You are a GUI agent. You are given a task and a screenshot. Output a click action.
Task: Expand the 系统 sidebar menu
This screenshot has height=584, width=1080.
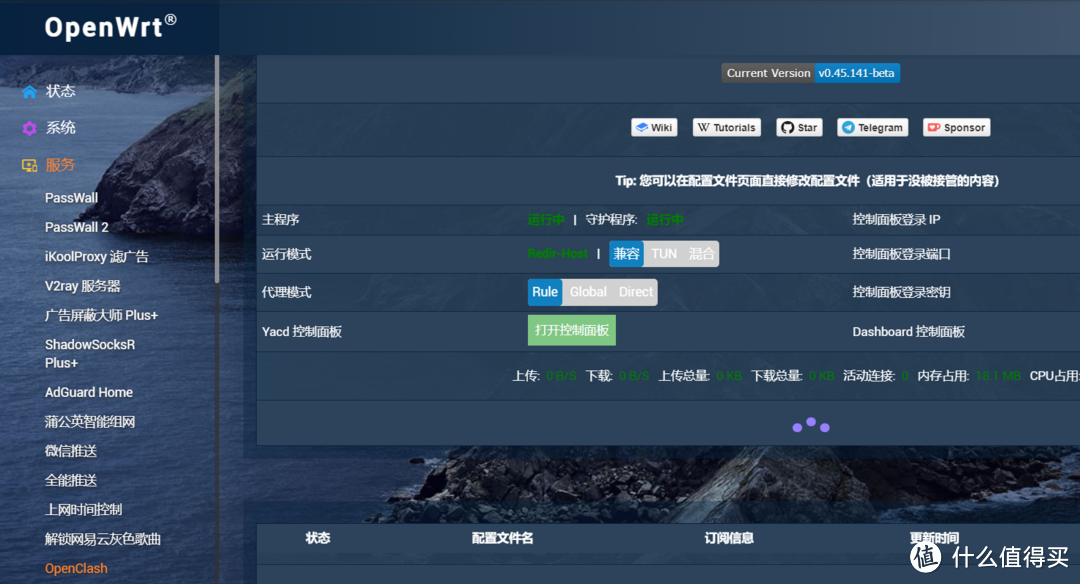(61, 127)
